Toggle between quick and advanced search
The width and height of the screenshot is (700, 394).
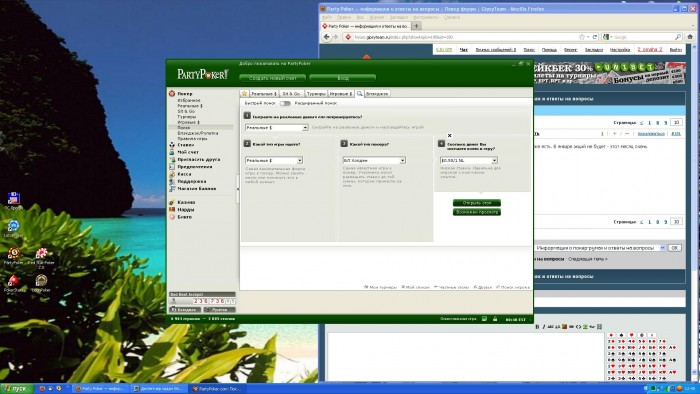[285, 103]
